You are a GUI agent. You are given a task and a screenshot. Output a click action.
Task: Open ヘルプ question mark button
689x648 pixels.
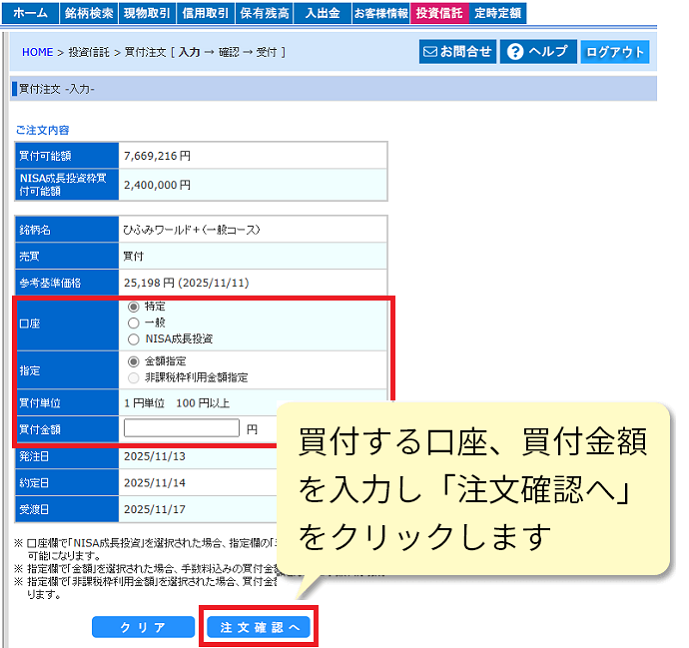point(537,52)
